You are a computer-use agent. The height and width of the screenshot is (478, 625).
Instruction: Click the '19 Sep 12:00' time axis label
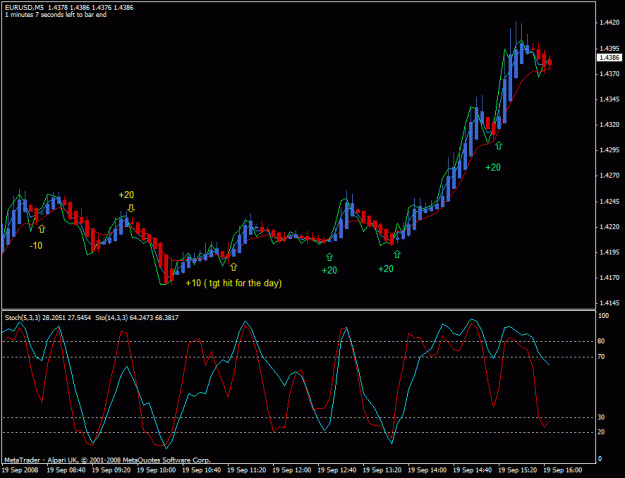point(292,470)
